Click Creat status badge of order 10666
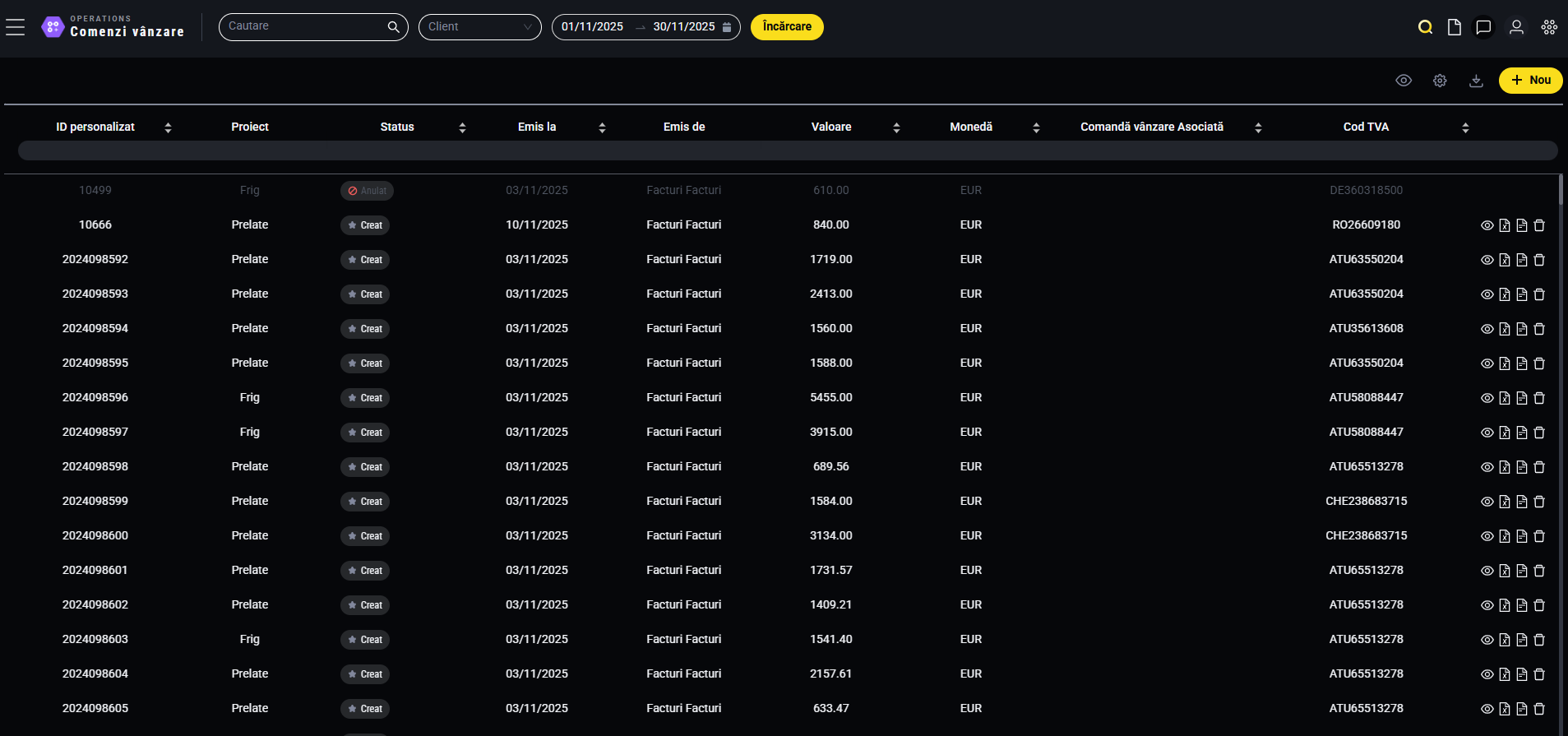 (x=365, y=225)
